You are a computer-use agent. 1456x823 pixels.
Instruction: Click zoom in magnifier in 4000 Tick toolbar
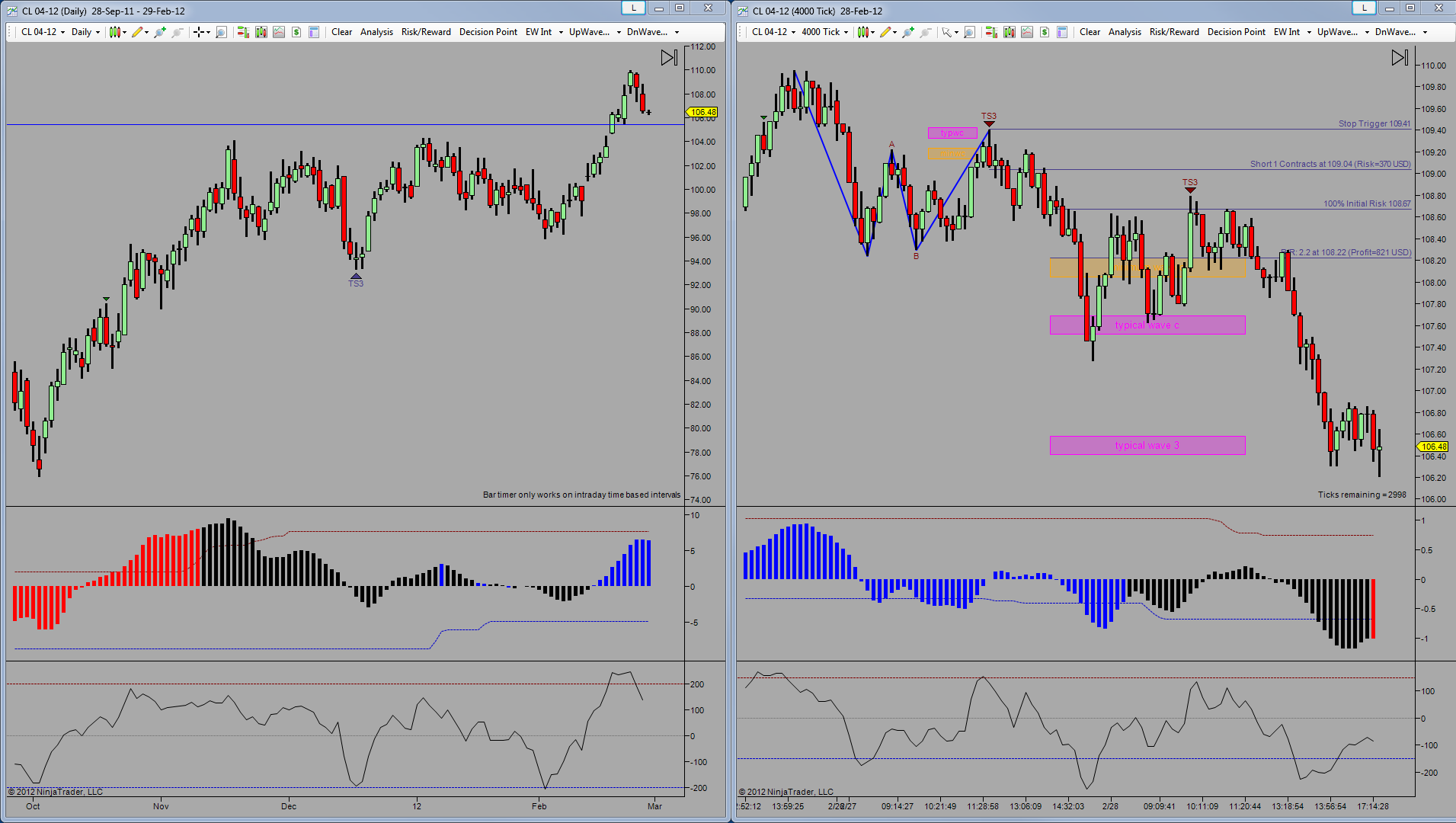pos(908,32)
